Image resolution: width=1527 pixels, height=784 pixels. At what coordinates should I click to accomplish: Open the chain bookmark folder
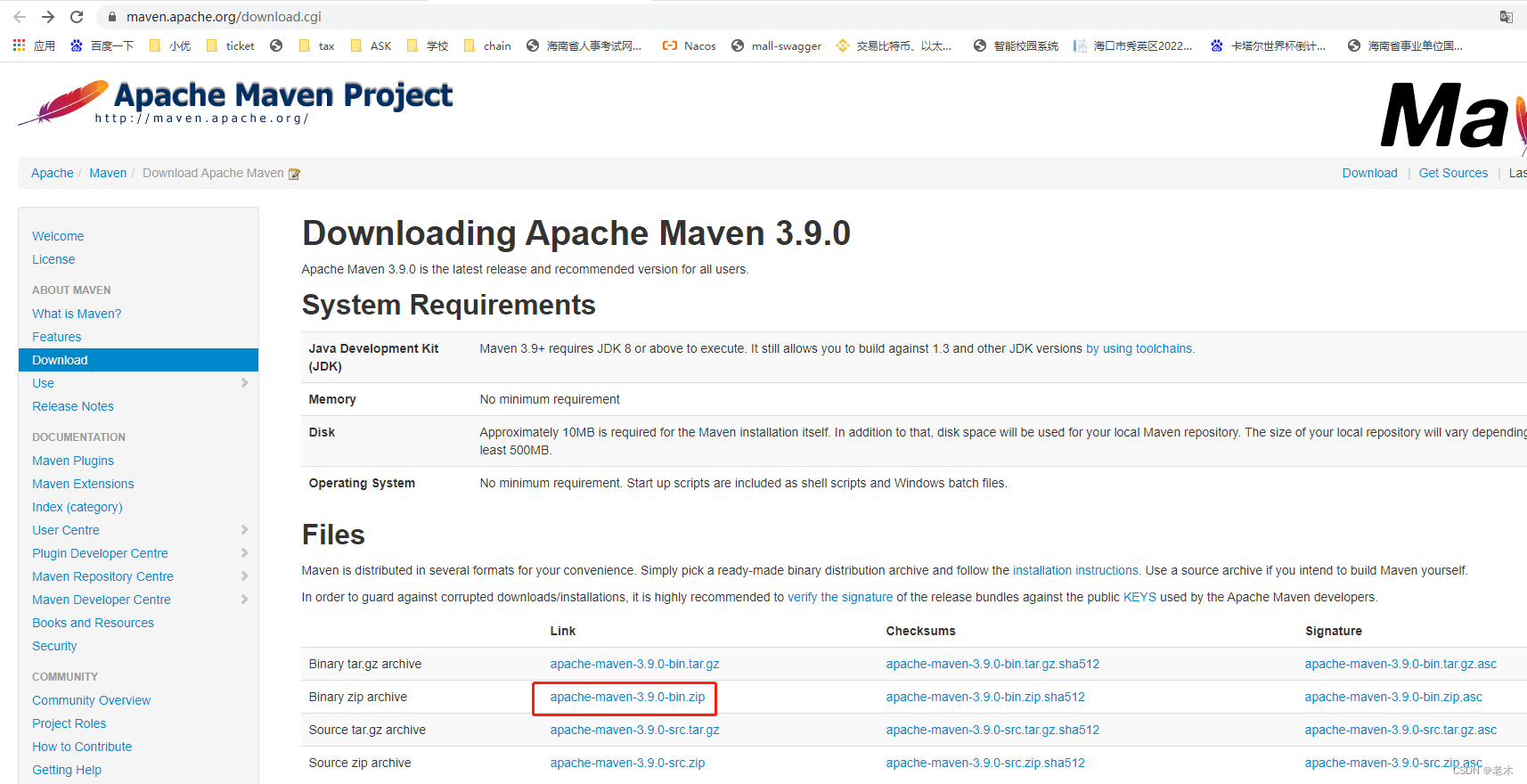point(487,45)
